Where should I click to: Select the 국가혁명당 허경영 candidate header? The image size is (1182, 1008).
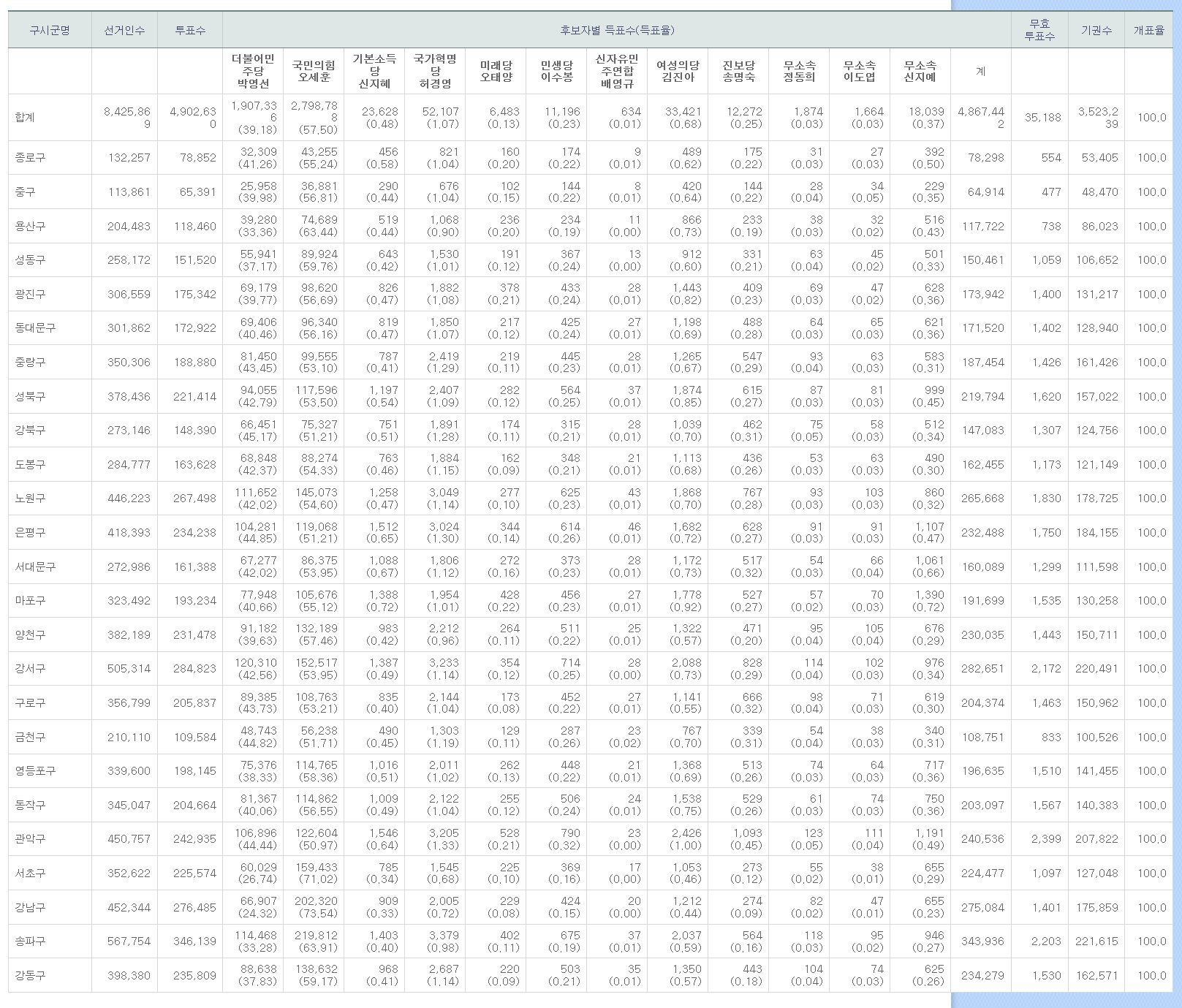coord(435,71)
